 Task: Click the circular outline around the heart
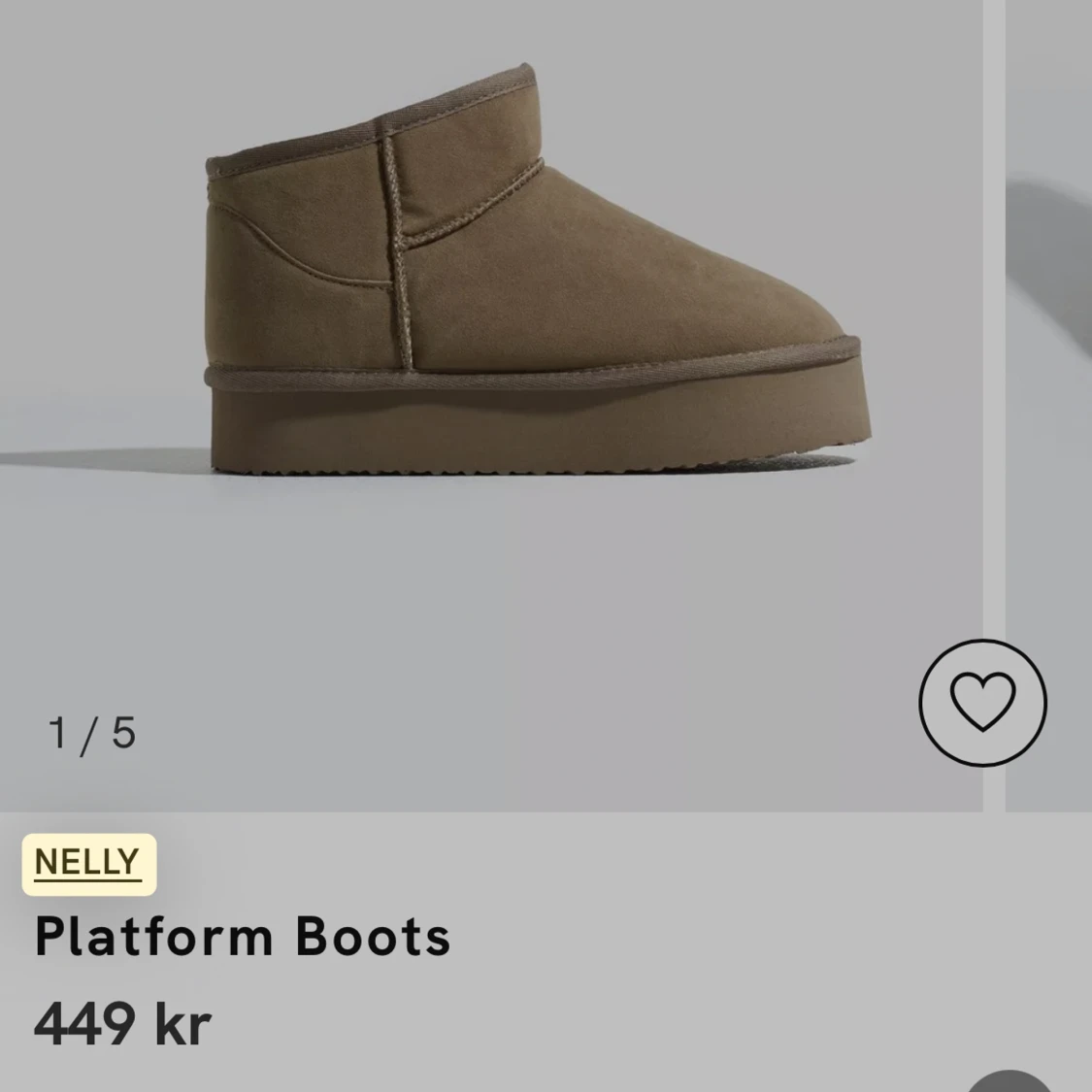[982, 702]
